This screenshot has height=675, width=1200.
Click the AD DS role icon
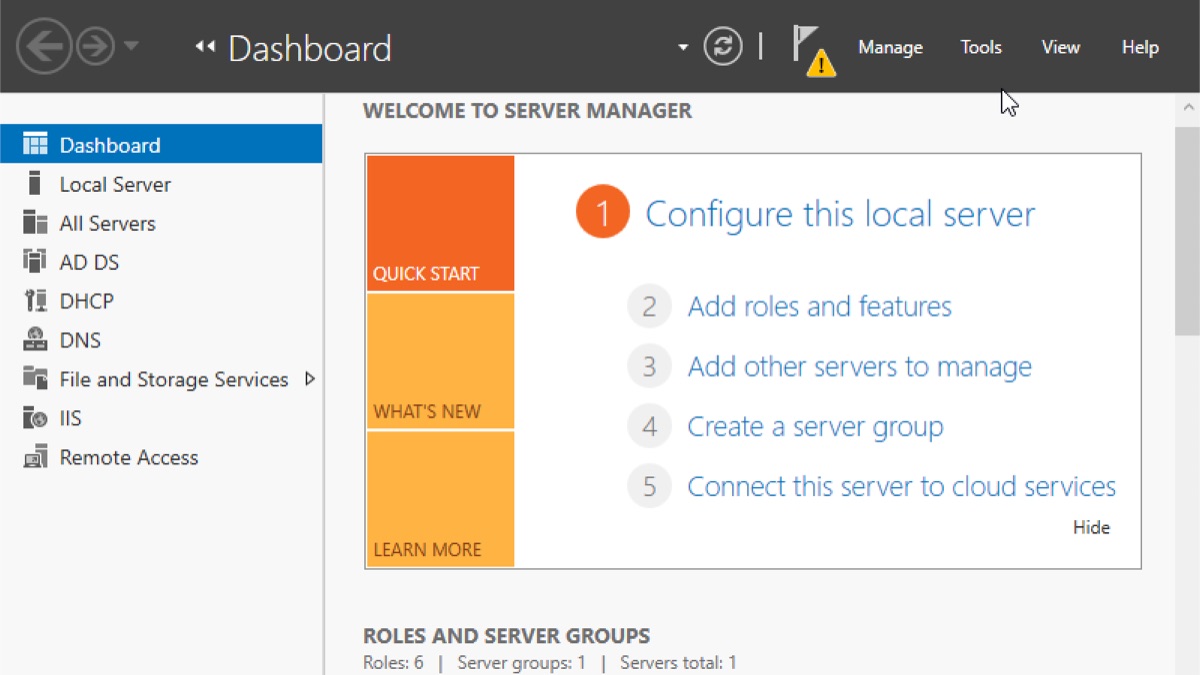35,262
